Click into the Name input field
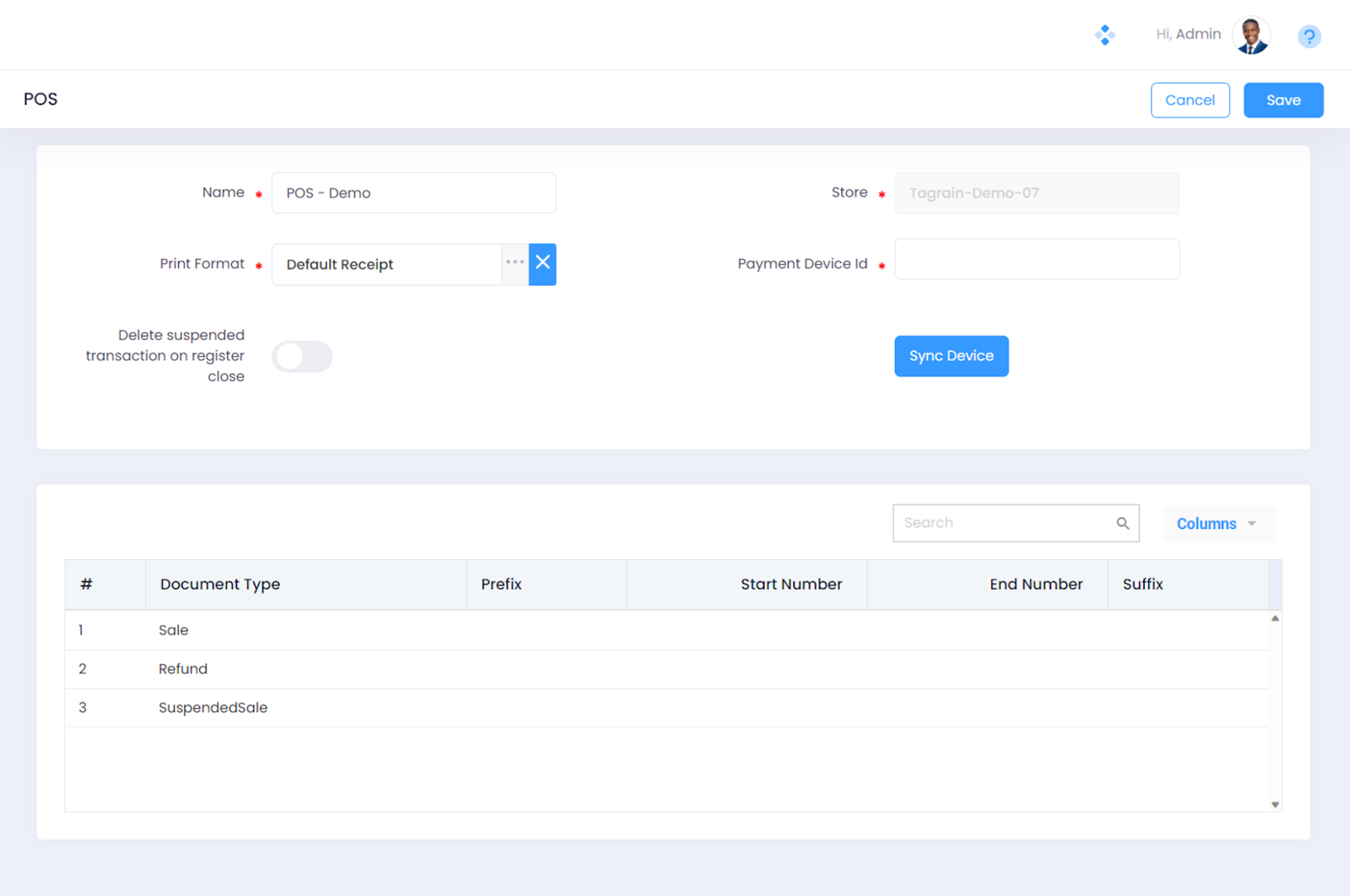 tap(413, 193)
